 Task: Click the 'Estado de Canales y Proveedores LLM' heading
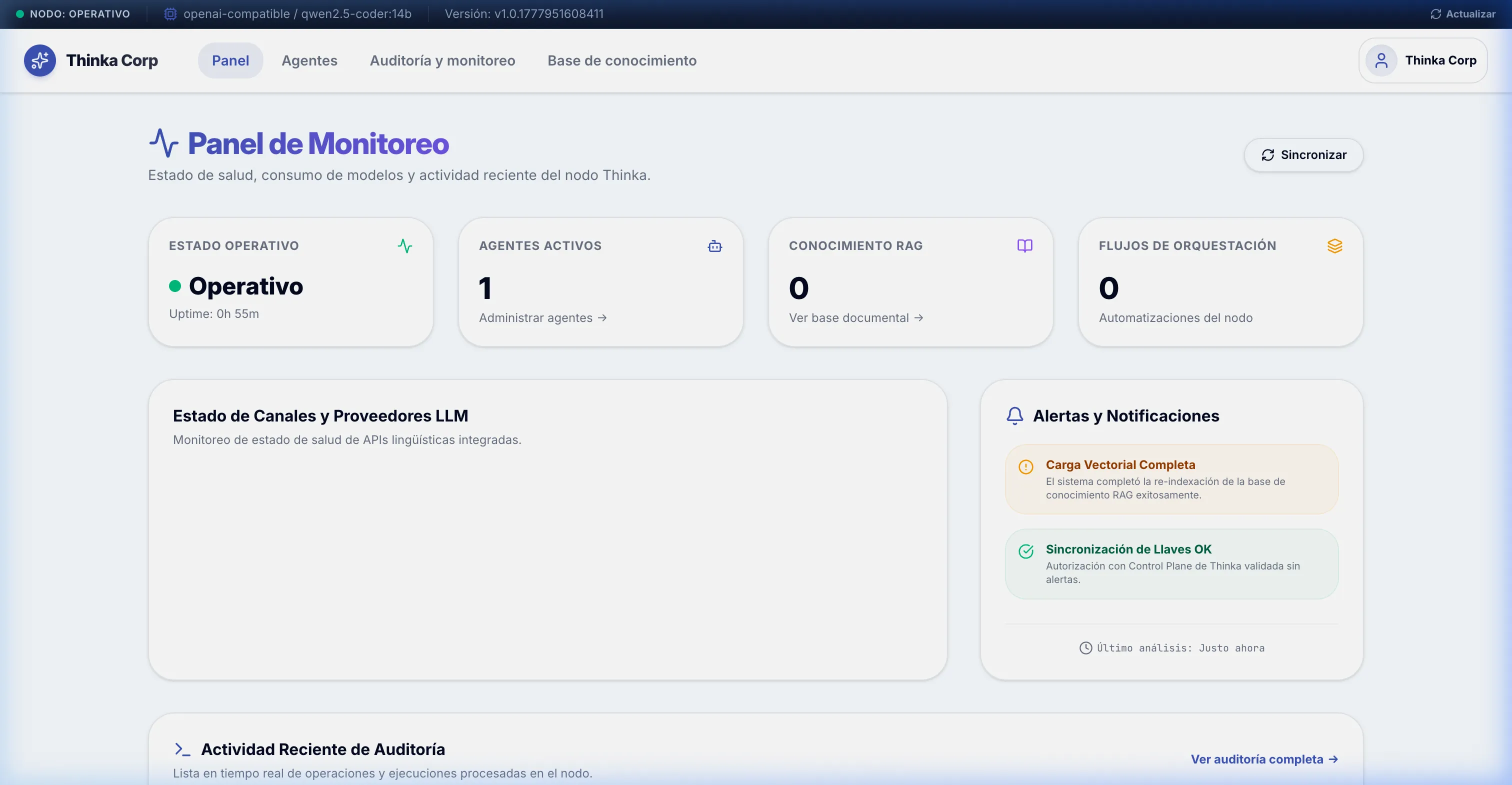320,415
